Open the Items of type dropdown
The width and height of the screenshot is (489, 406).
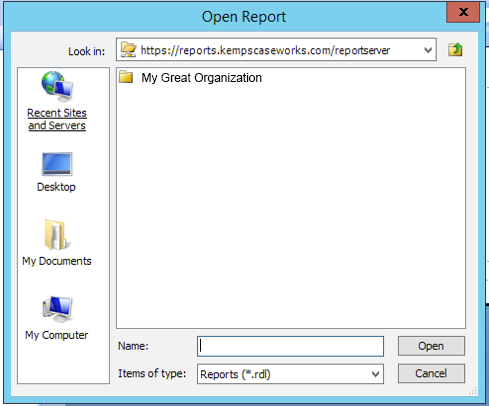point(375,374)
